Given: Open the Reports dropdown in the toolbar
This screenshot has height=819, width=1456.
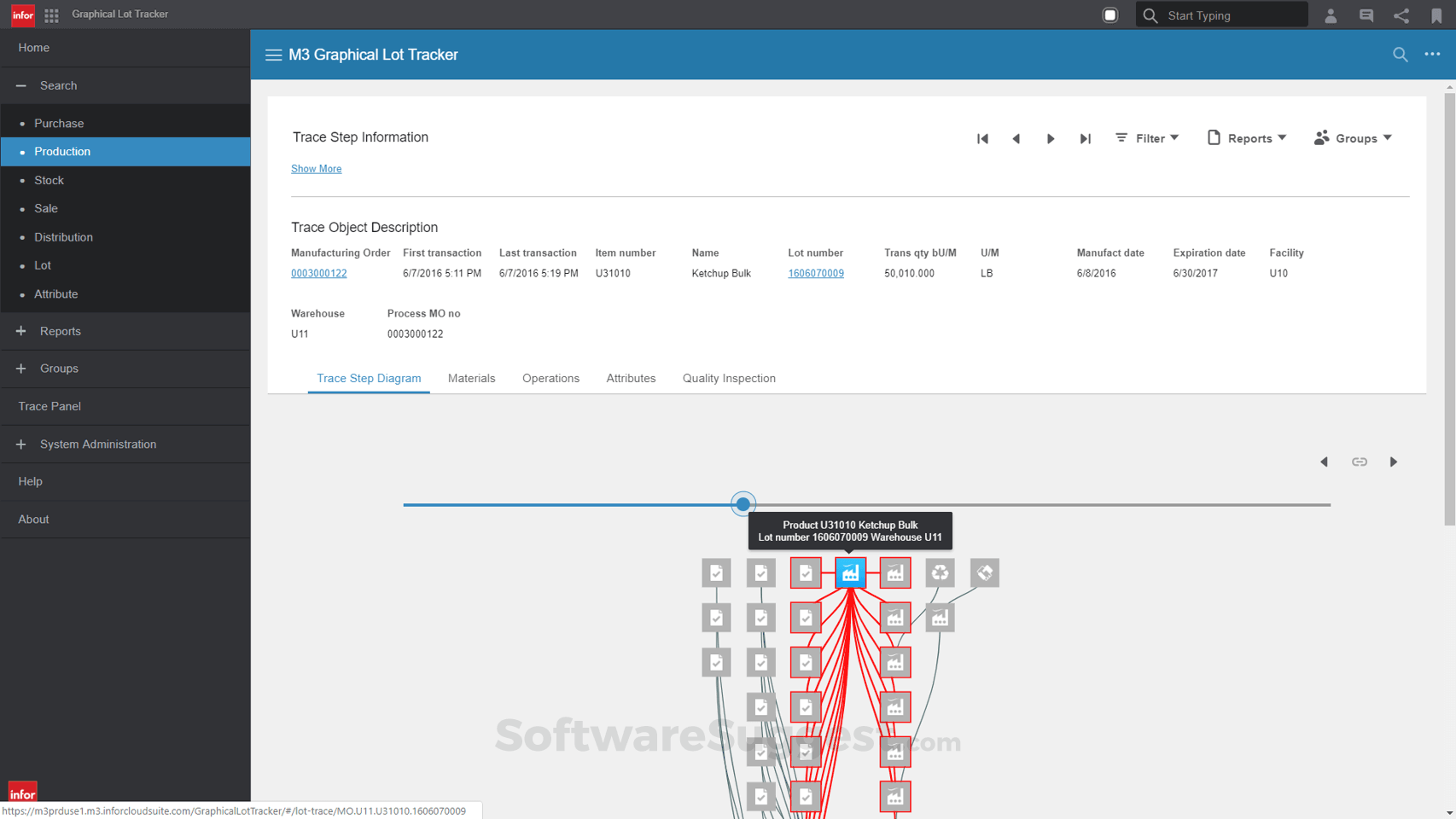Looking at the screenshot, I should pyautogui.click(x=1247, y=138).
